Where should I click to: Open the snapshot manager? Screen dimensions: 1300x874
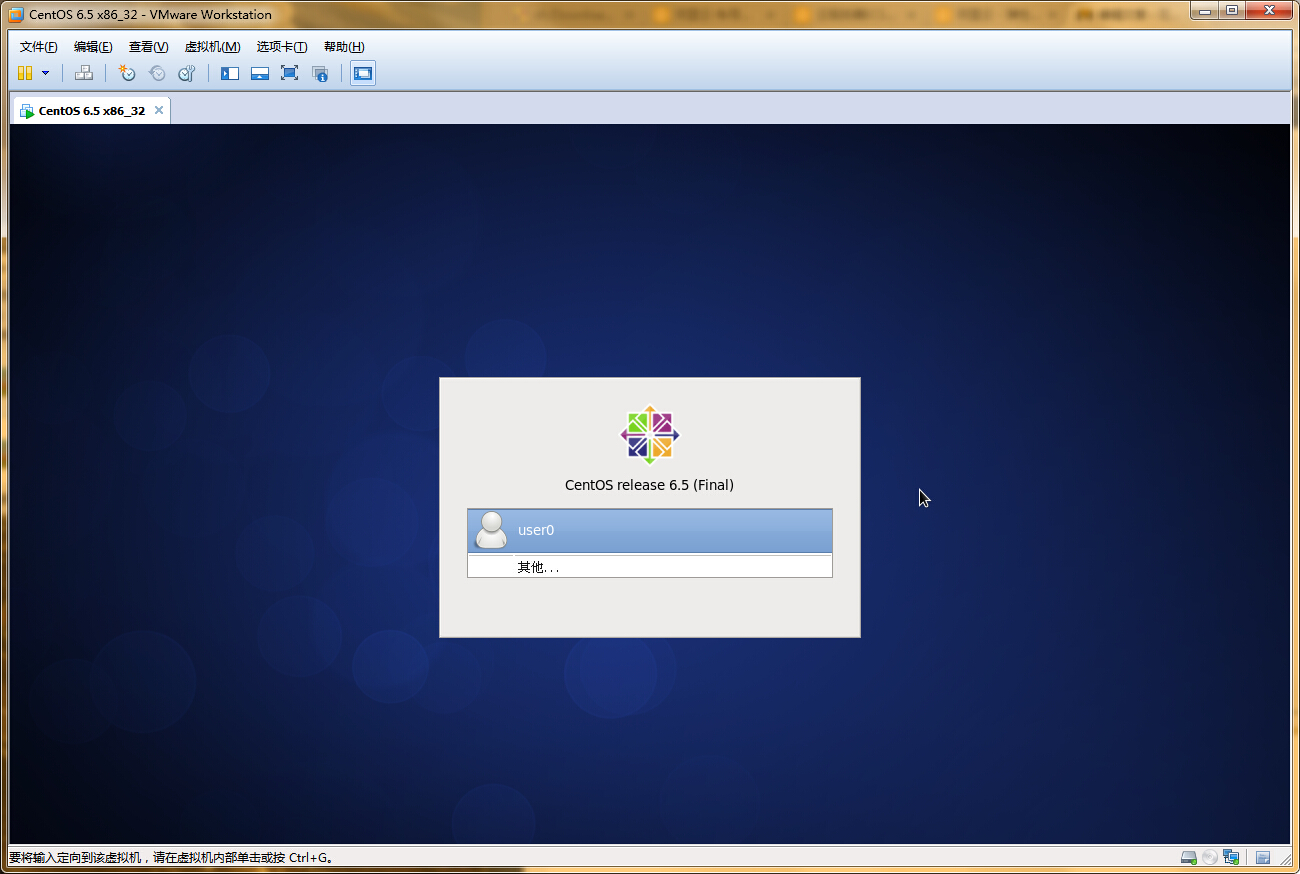(x=187, y=73)
